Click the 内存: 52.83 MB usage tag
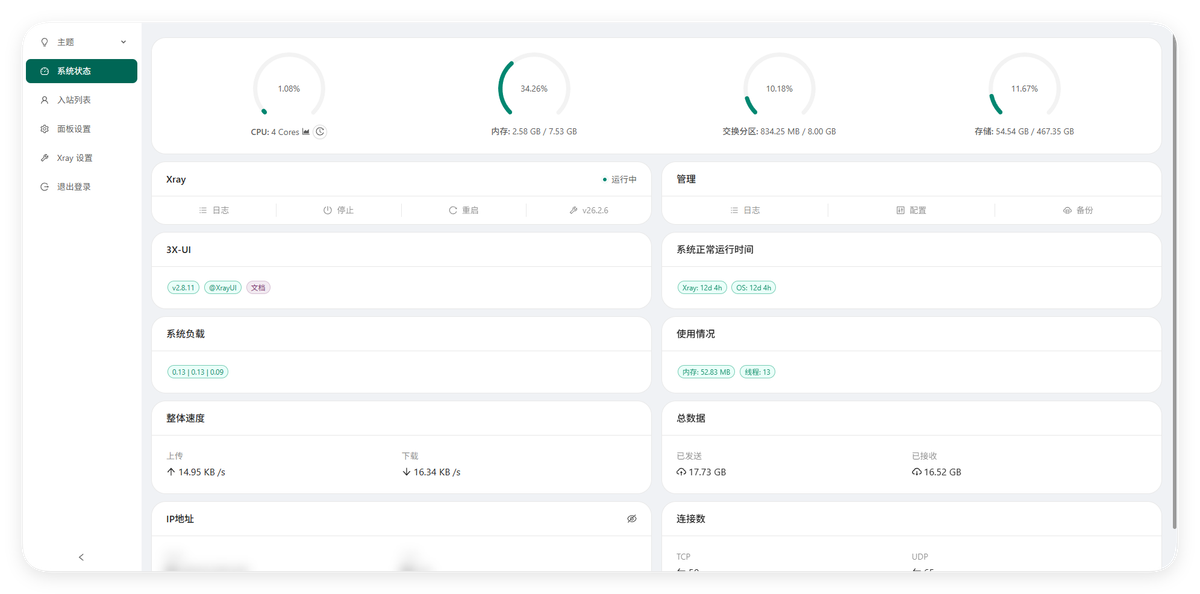 point(707,372)
